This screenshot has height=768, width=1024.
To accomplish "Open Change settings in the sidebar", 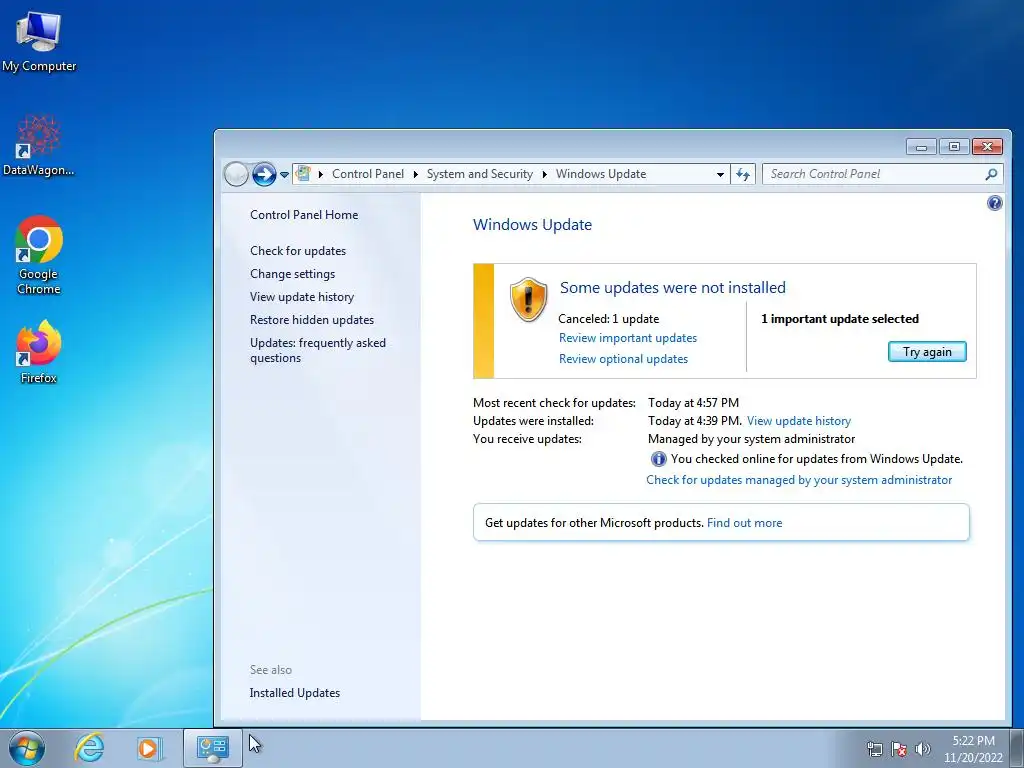I will pyautogui.click(x=292, y=274).
